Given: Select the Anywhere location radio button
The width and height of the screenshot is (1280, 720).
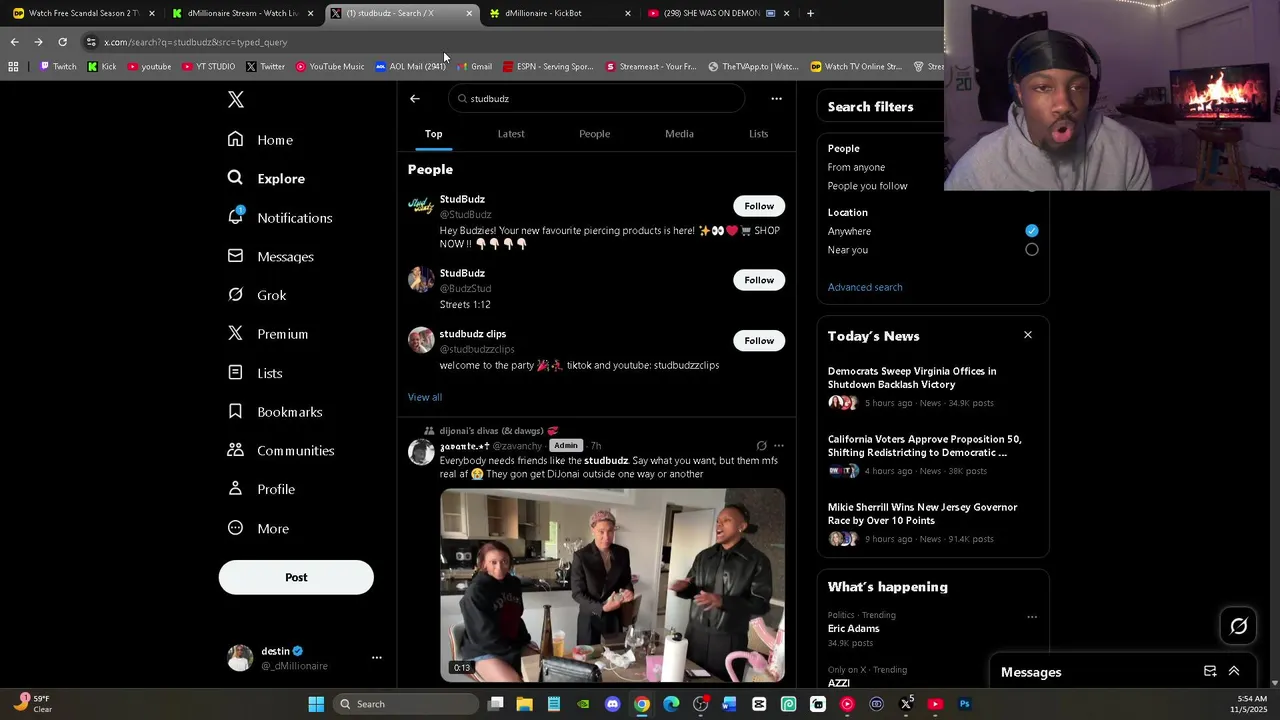Looking at the screenshot, I should point(1031,231).
